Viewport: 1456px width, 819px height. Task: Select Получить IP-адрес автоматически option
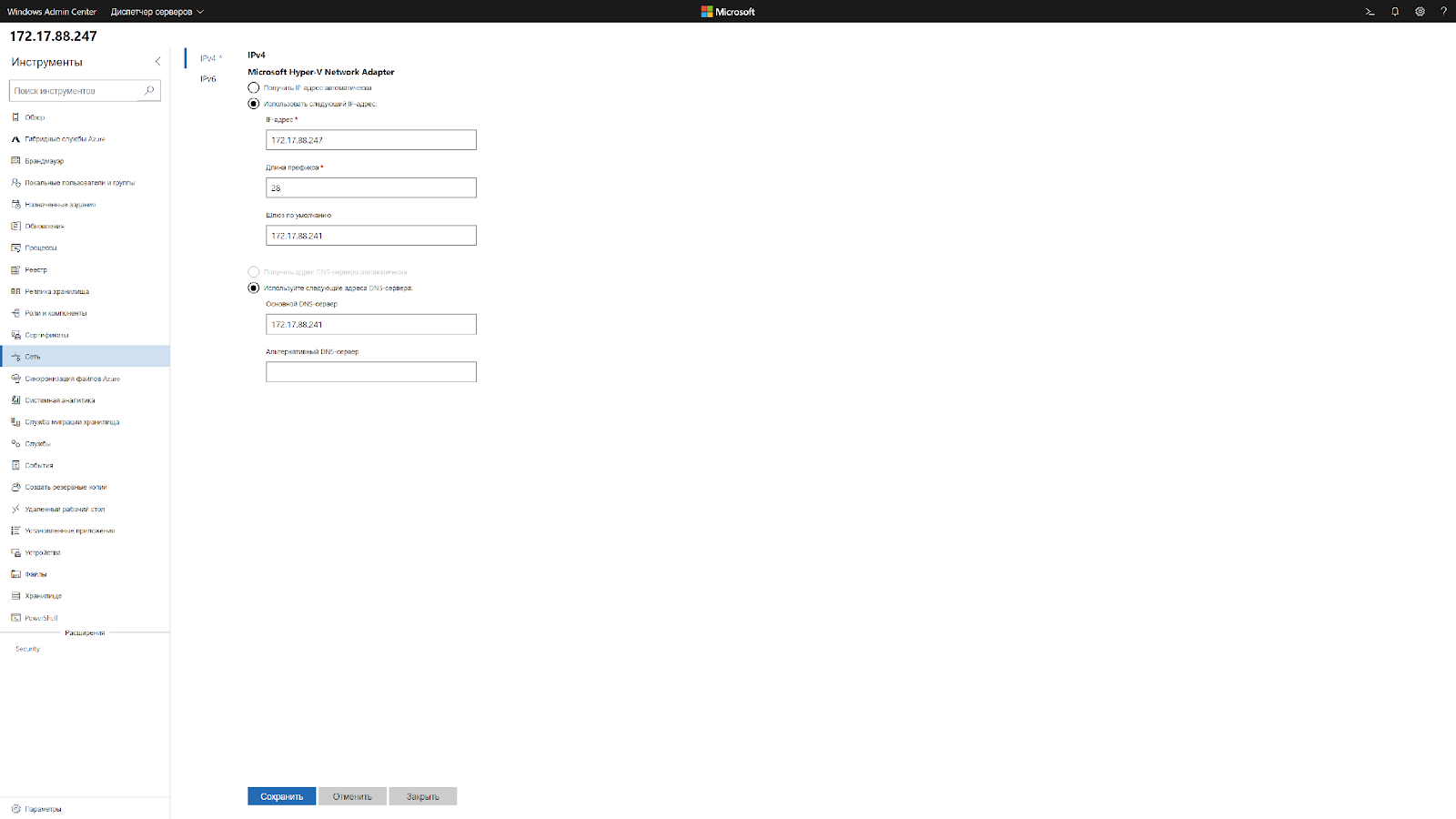(x=253, y=87)
